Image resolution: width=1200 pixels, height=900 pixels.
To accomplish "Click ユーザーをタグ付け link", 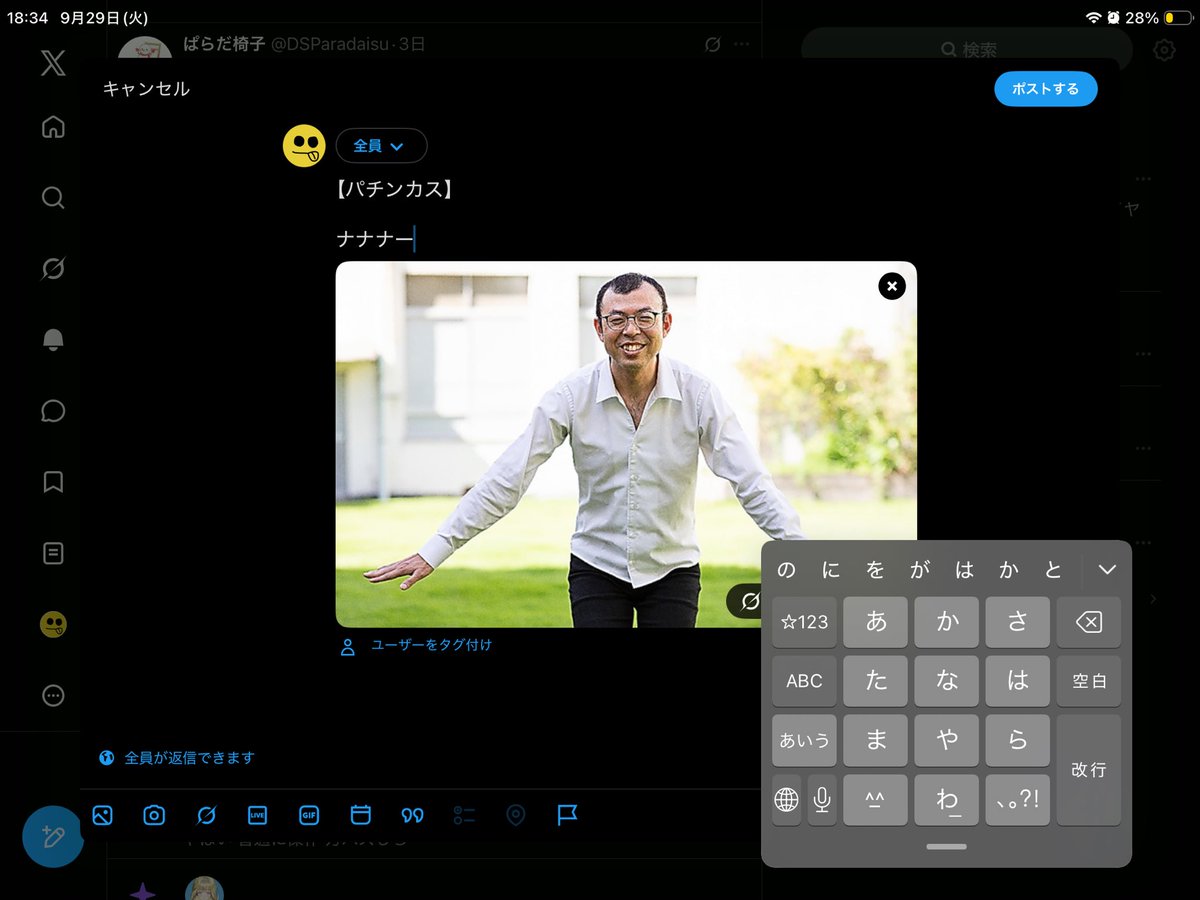I will [431, 646].
